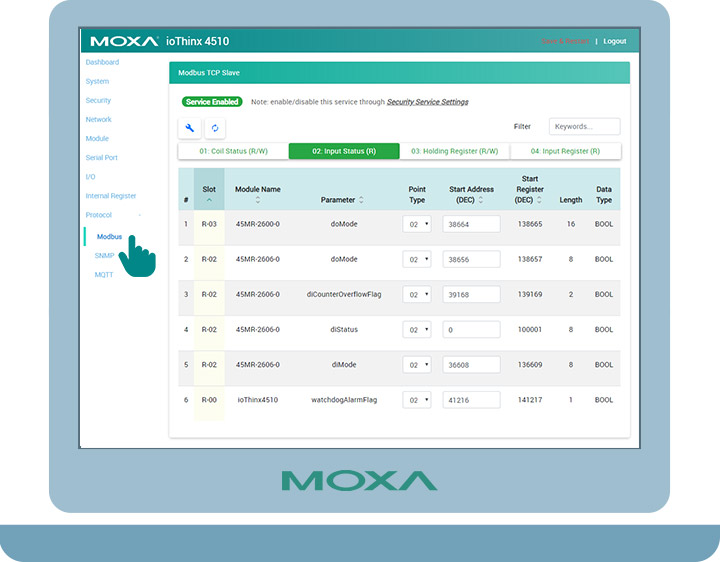Click the diMode parameter cell
This screenshot has height=562, width=720.
[x=344, y=365]
